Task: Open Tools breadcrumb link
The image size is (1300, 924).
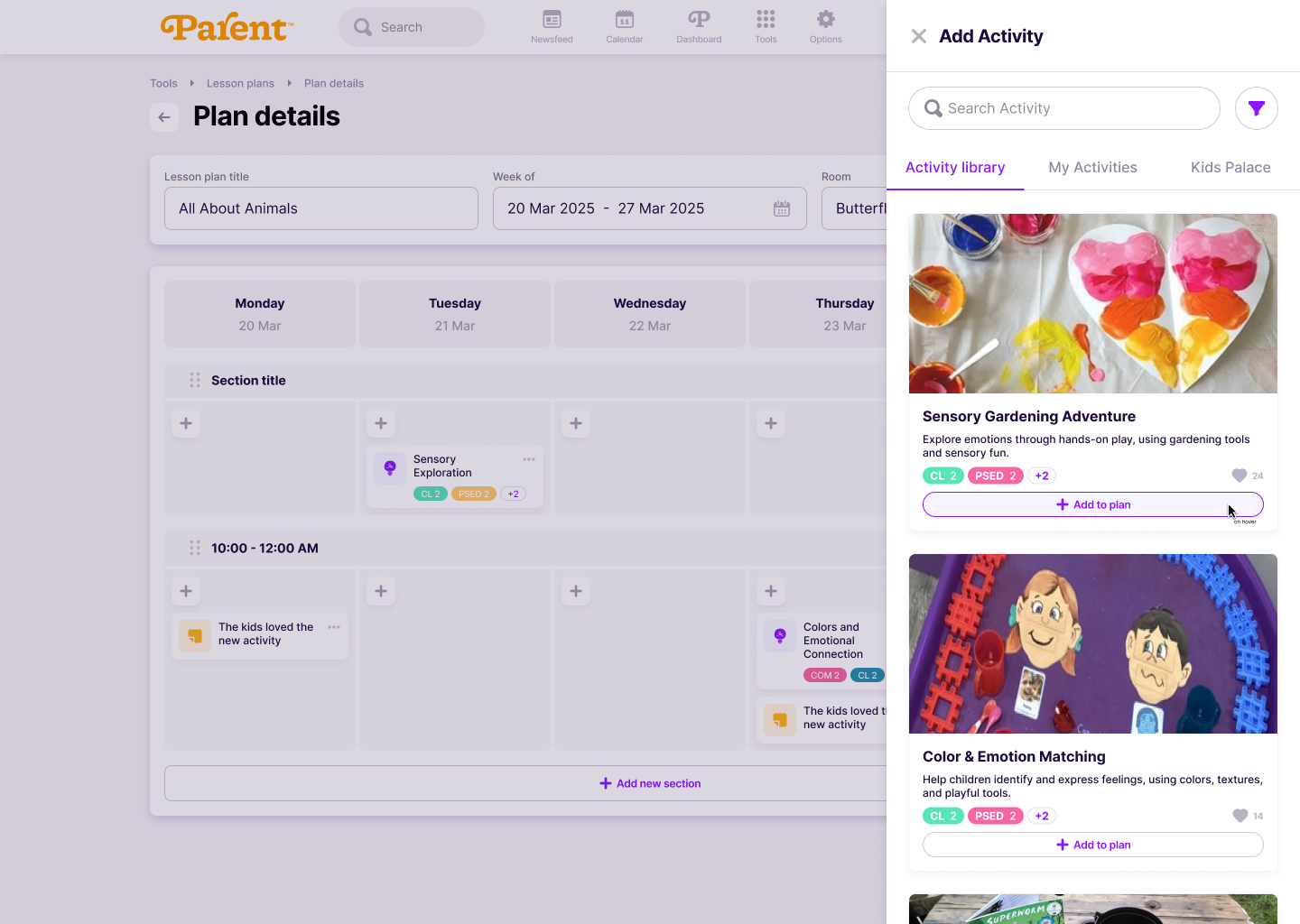Action: (x=163, y=83)
